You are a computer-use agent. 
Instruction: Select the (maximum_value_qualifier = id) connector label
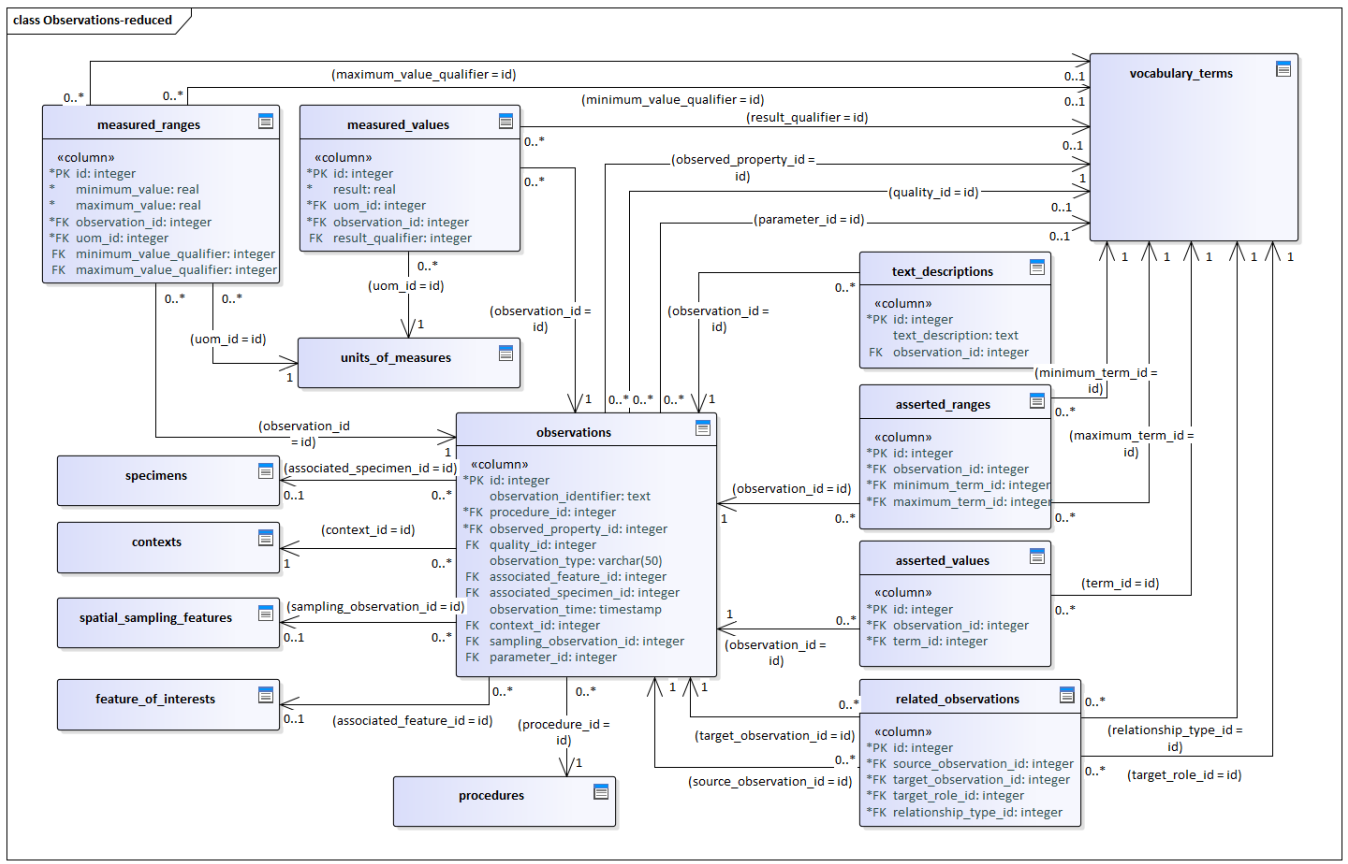[424, 74]
